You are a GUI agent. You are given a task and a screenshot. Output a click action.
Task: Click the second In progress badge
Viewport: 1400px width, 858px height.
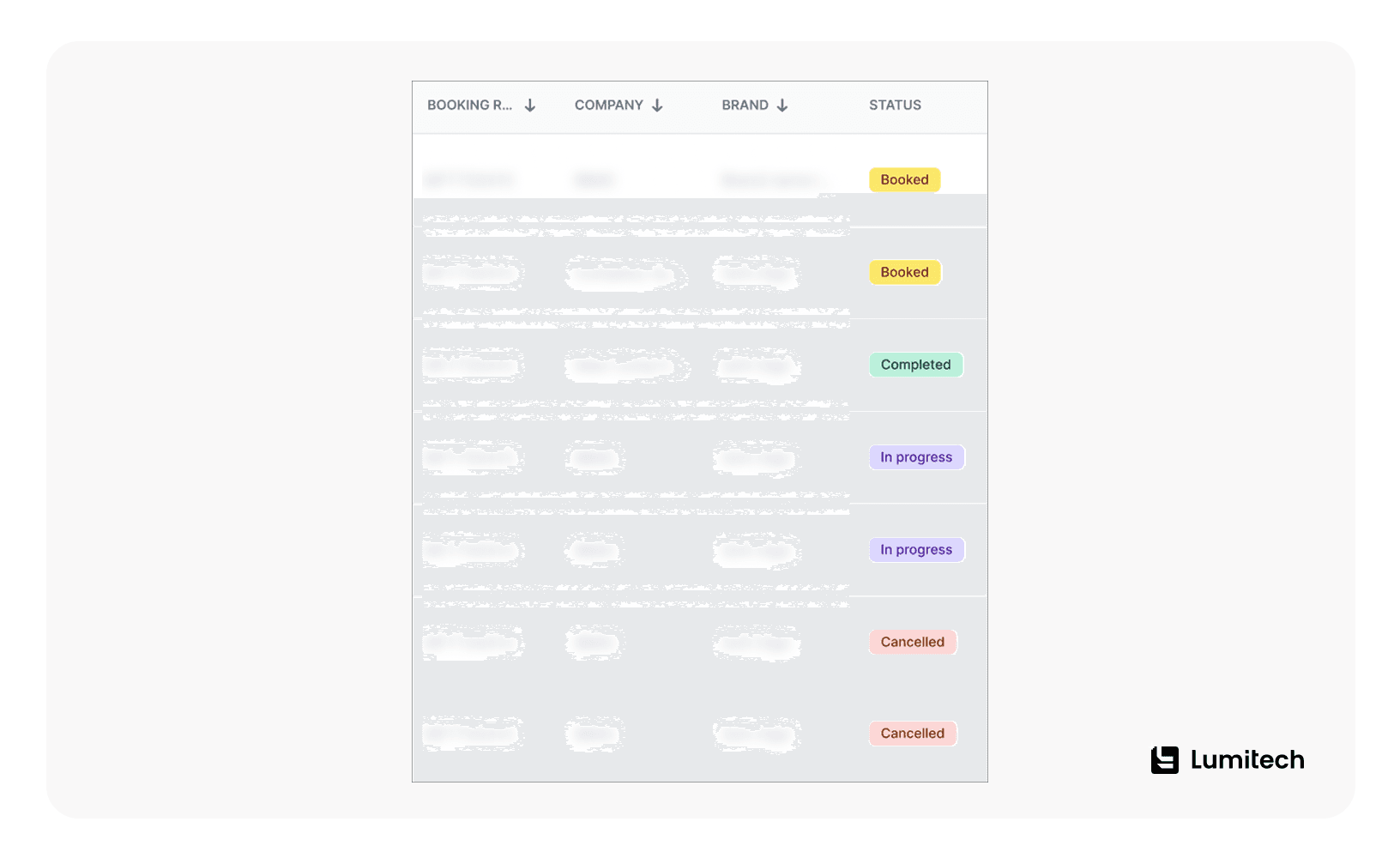(917, 550)
